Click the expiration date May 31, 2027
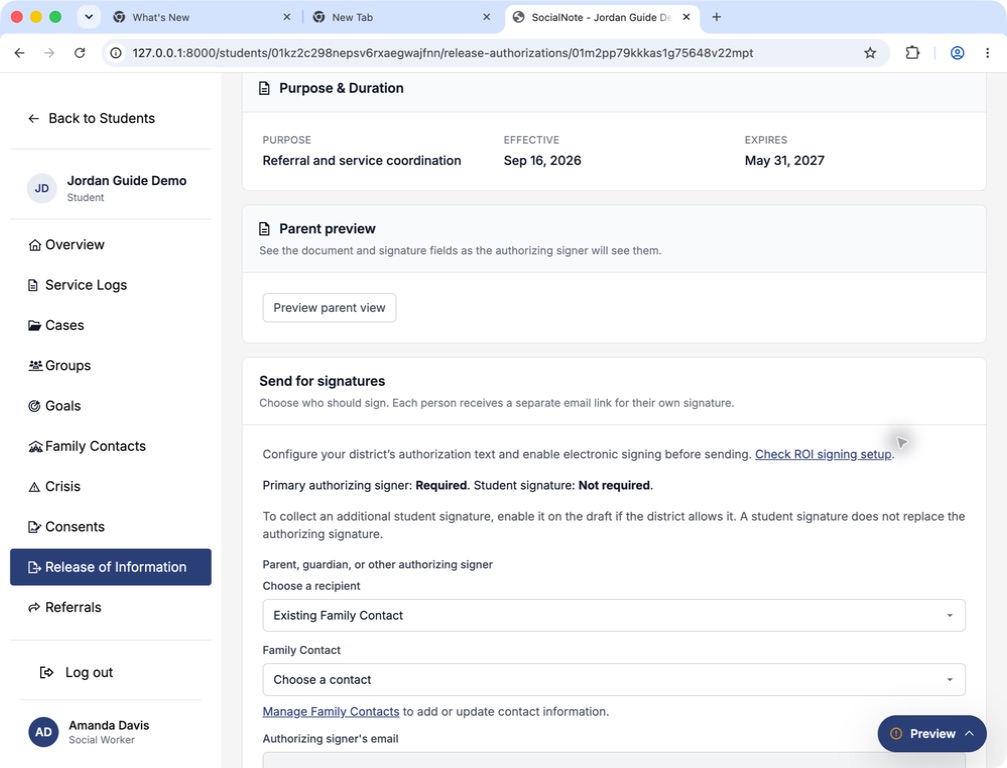 pos(784,161)
